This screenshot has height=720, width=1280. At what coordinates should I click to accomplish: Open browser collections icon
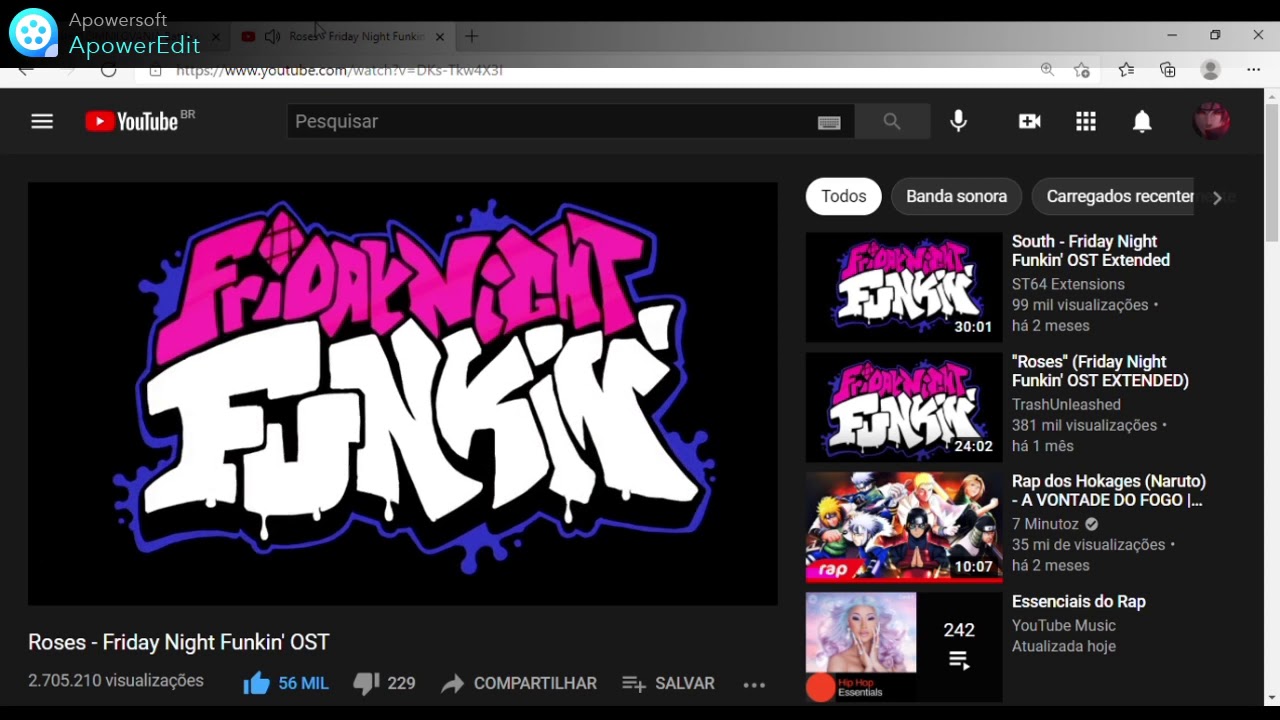tap(1168, 70)
